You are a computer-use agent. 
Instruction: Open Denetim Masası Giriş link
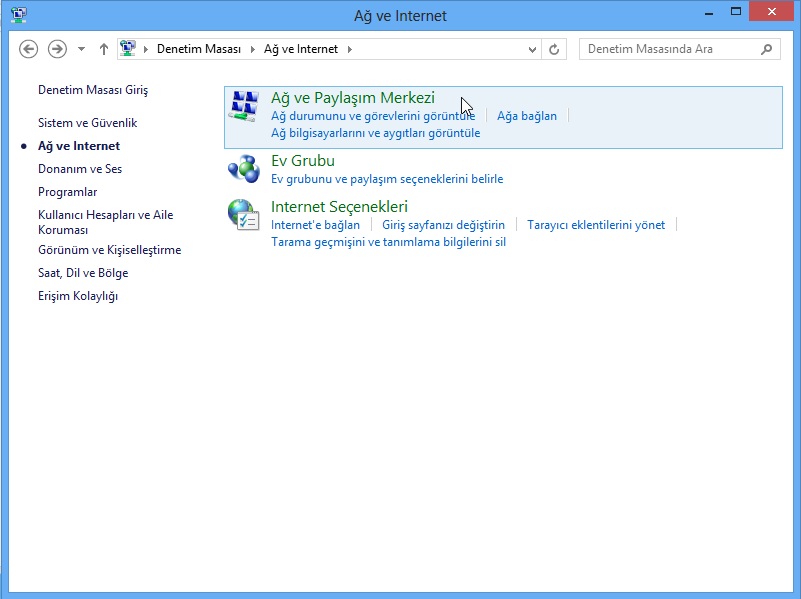[x=93, y=90]
